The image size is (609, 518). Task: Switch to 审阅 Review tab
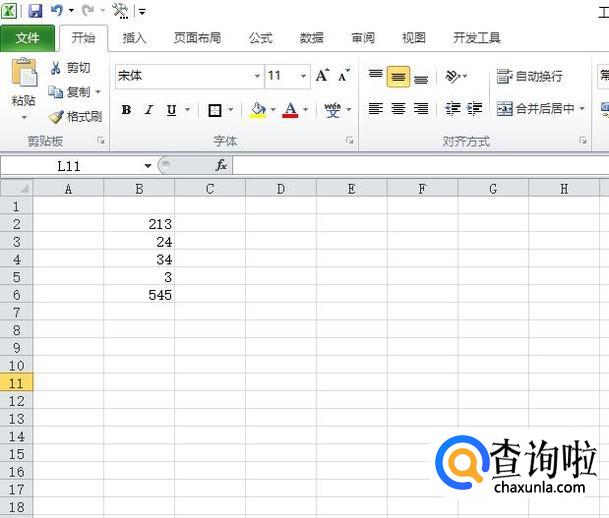(x=363, y=38)
